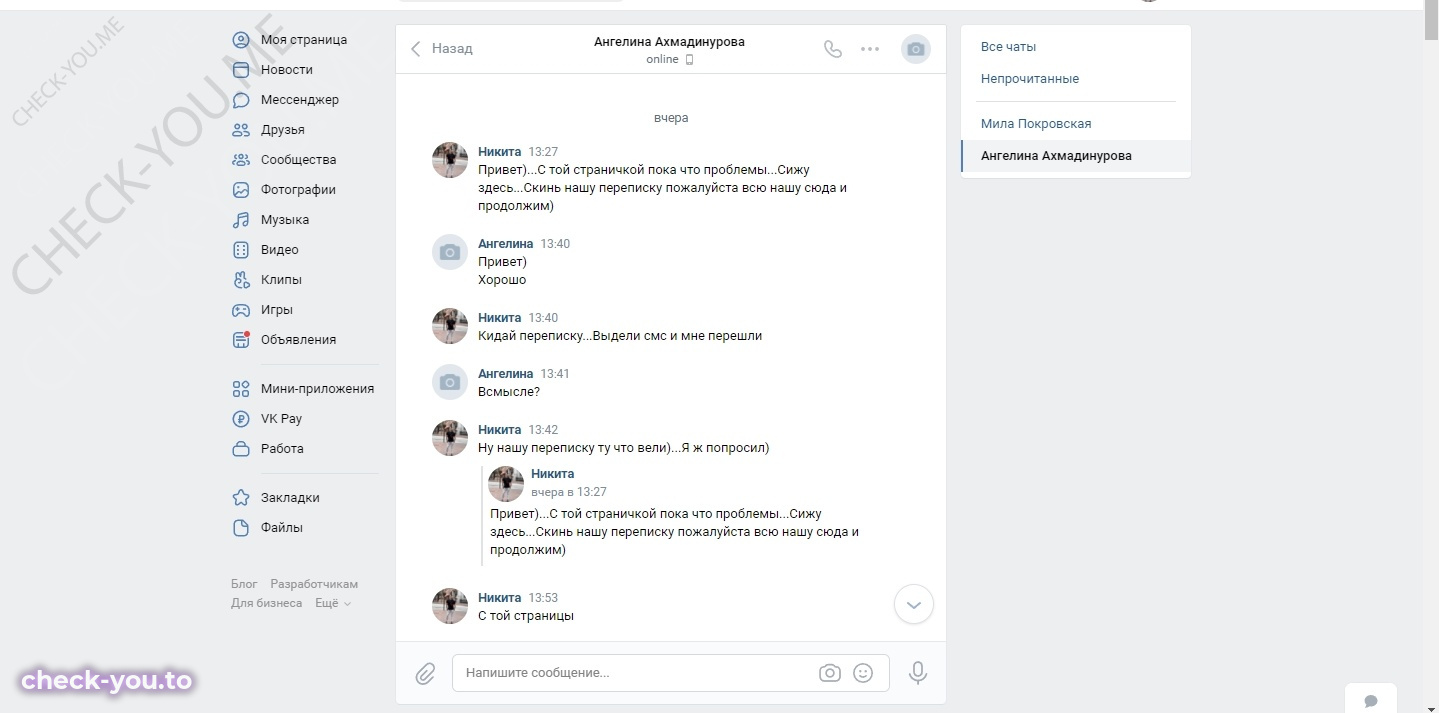Click Никита avatar in forwarded message
The width and height of the screenshot is (1439, 713).
506,484
